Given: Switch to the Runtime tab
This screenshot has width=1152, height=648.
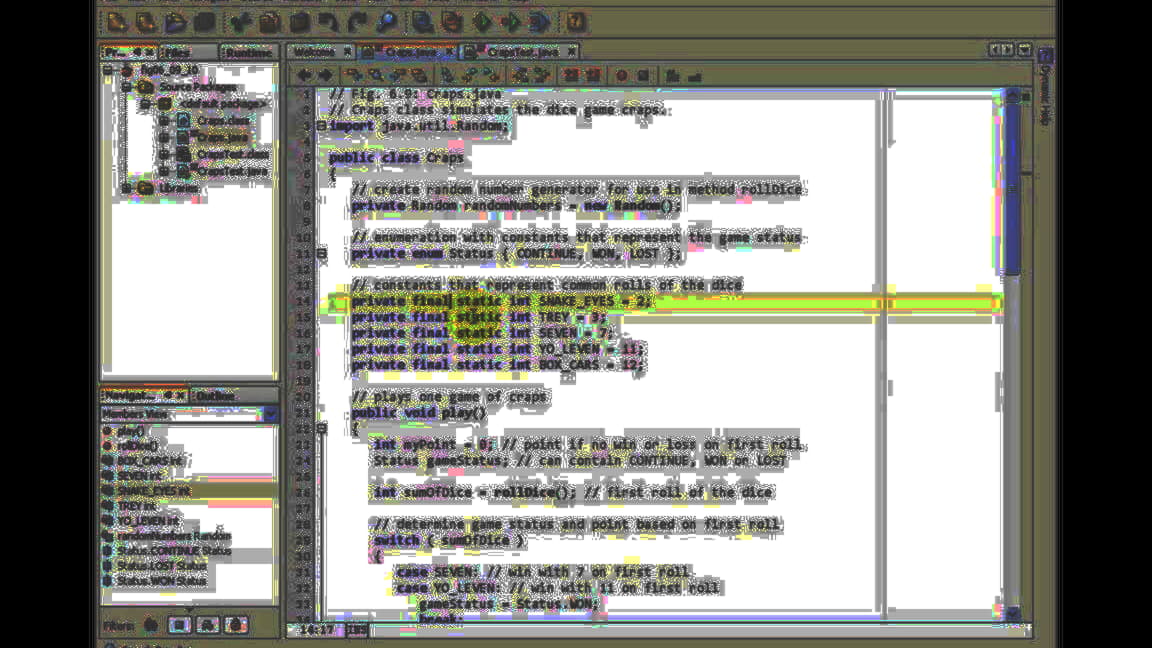Looking at the screenshot, I should (x=248, y=52).
